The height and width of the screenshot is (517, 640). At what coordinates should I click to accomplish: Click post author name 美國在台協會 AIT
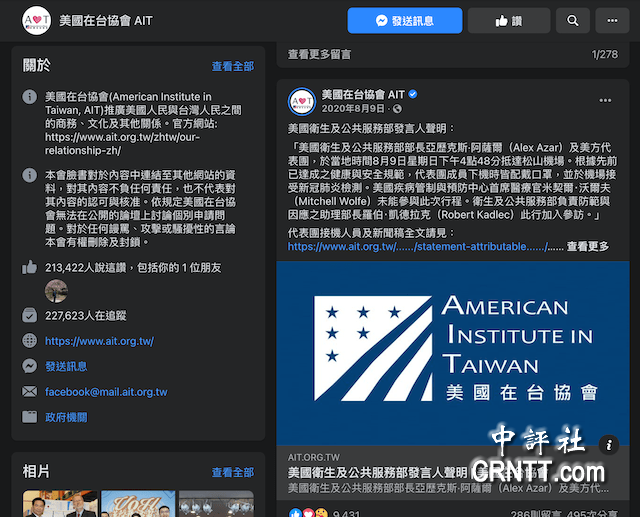tap(363, 95)
